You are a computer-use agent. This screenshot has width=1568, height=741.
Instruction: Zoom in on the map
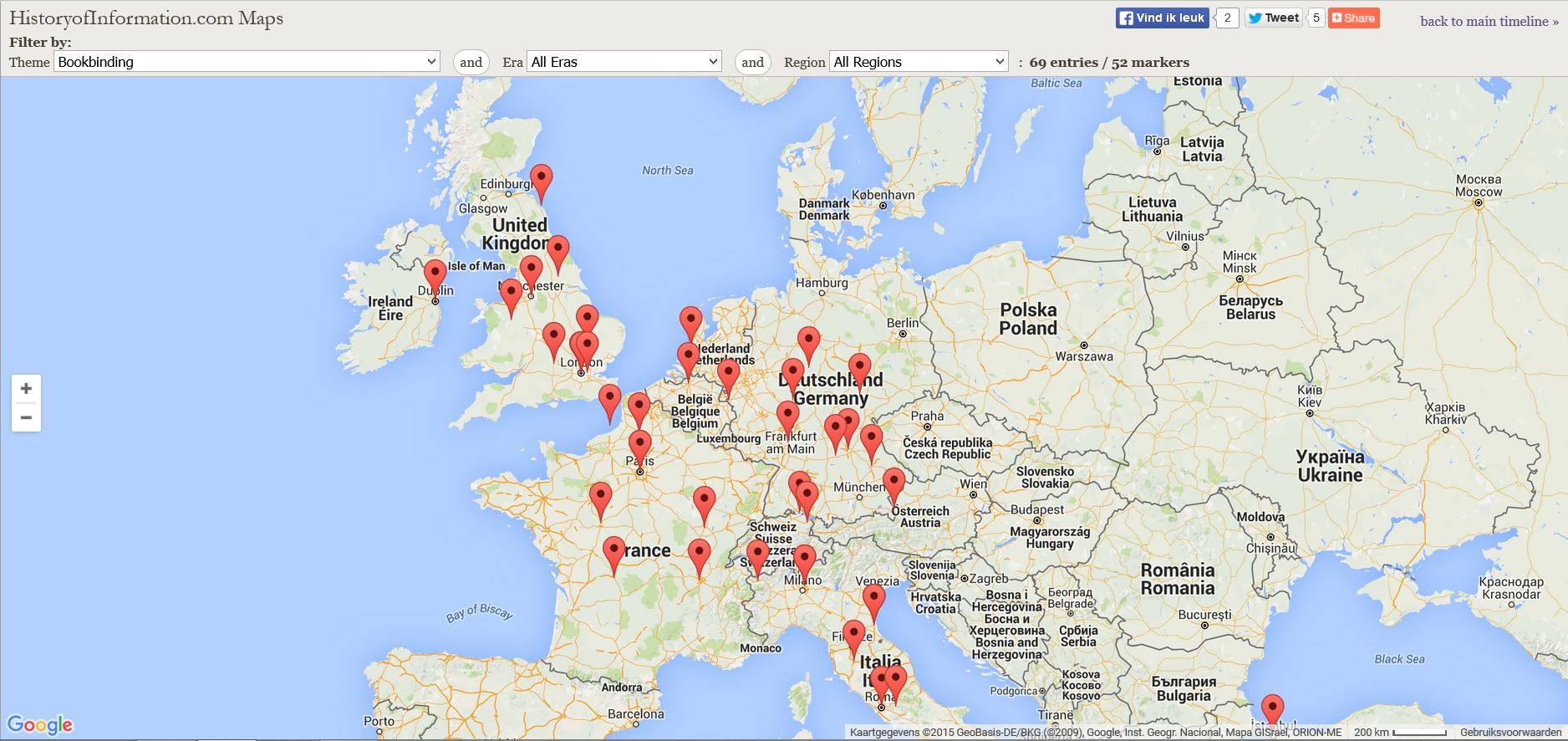[26, 389]
